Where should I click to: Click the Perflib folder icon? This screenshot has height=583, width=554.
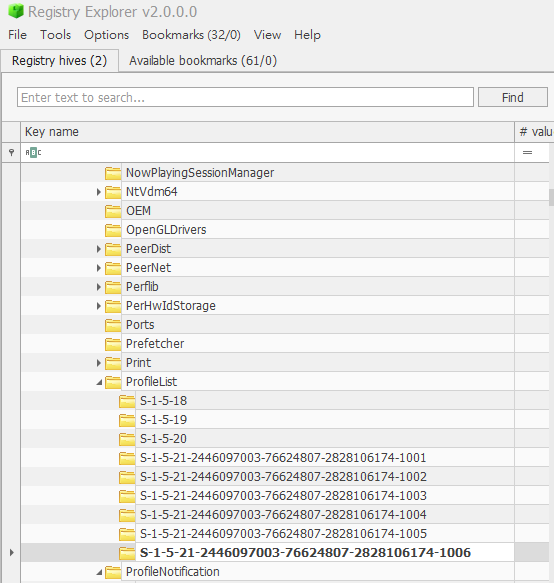[x=113, y=287]
